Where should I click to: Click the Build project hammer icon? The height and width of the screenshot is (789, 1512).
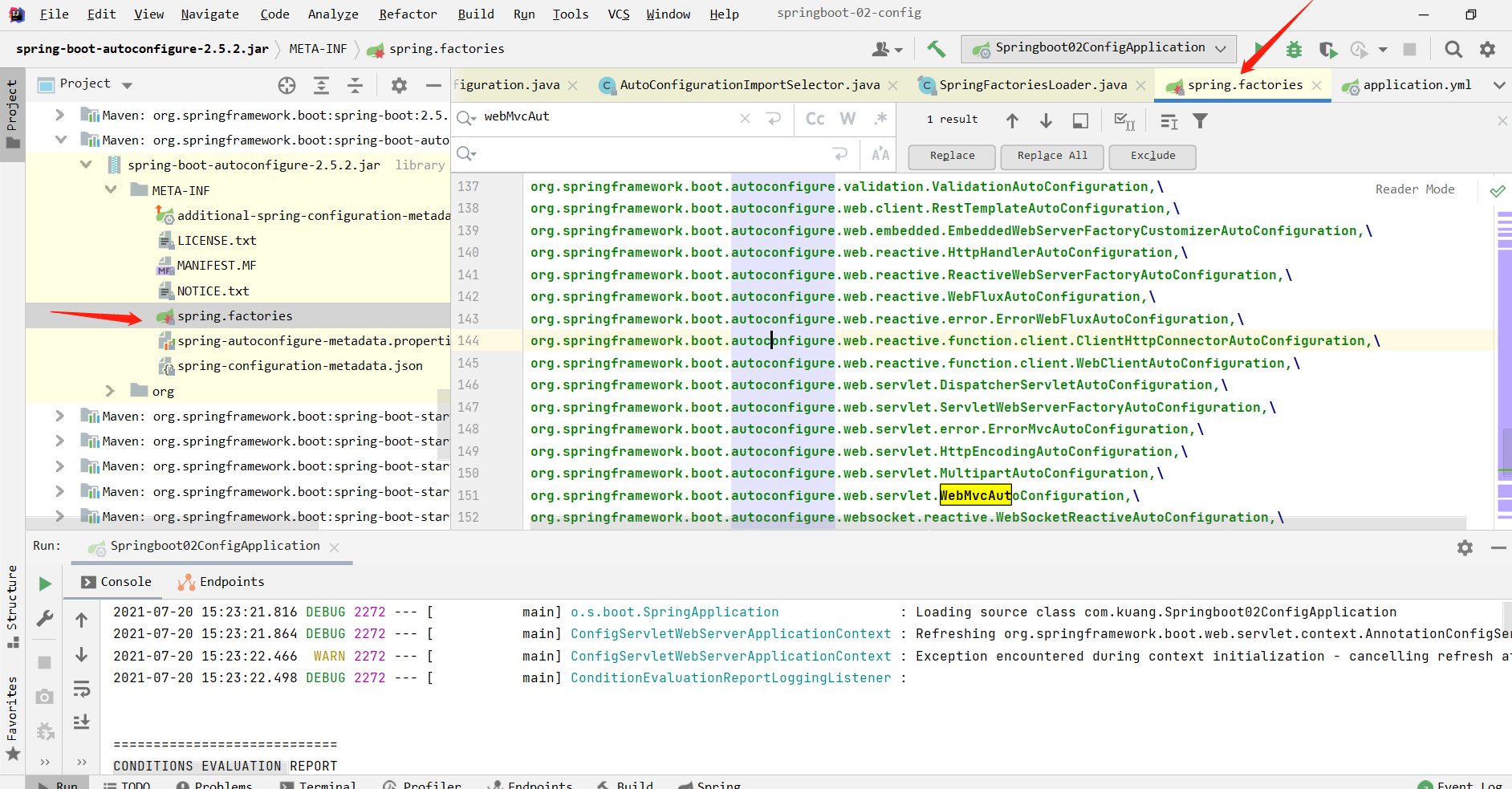click(x=936, y=49)
